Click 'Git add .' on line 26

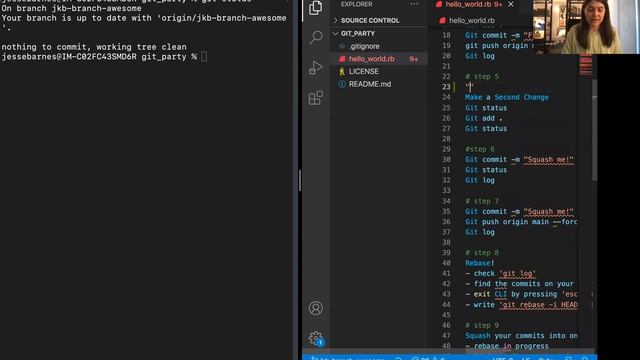coord(484,118)
